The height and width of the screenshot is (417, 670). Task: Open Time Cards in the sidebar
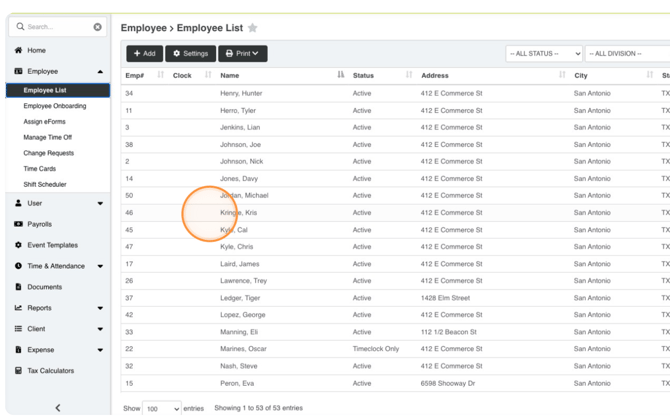tap(40, 169)
